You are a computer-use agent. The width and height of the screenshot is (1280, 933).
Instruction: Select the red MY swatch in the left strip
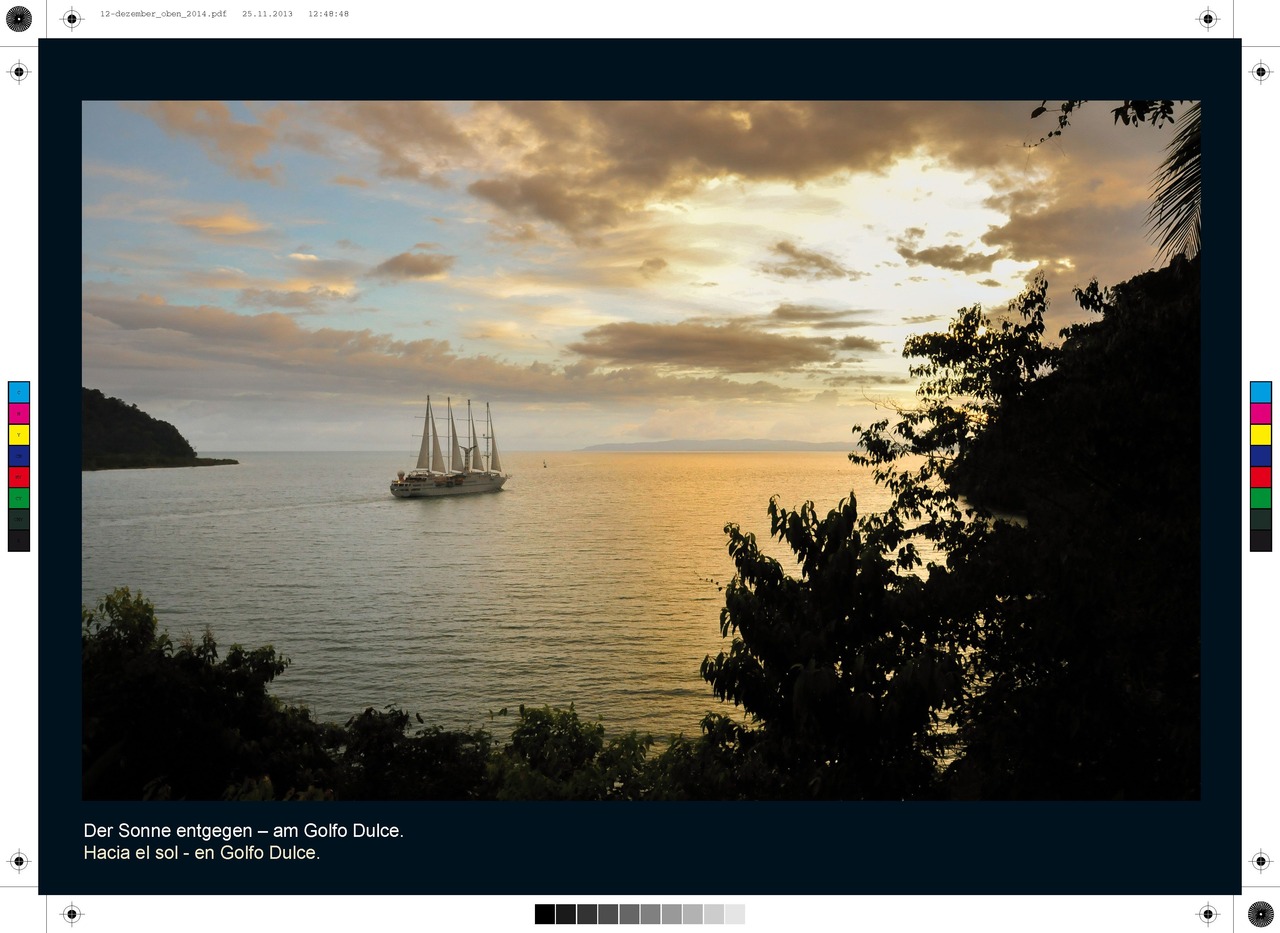tap(19, 477)
